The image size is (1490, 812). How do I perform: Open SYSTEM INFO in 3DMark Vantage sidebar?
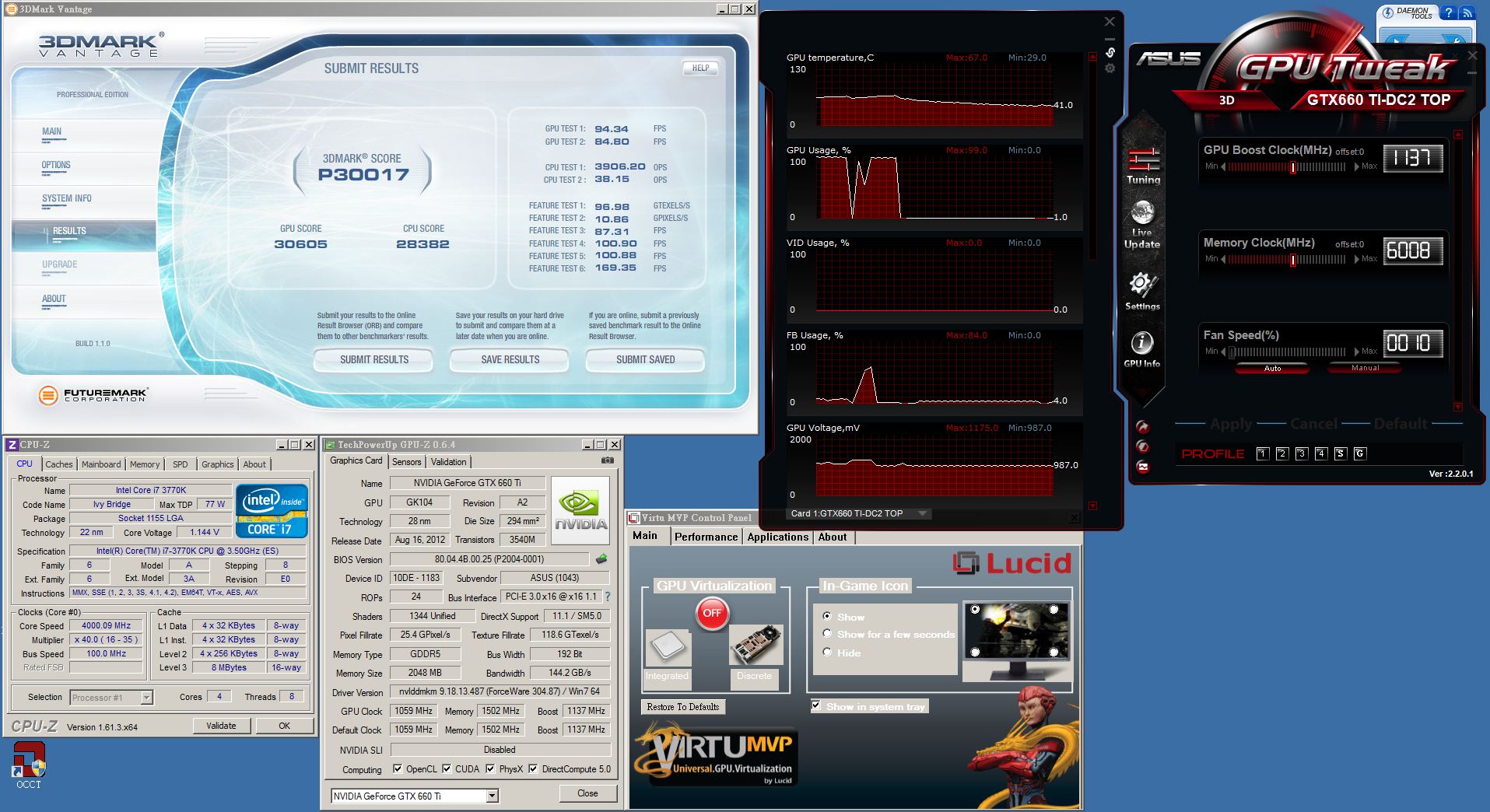click(x=67, y=199)
